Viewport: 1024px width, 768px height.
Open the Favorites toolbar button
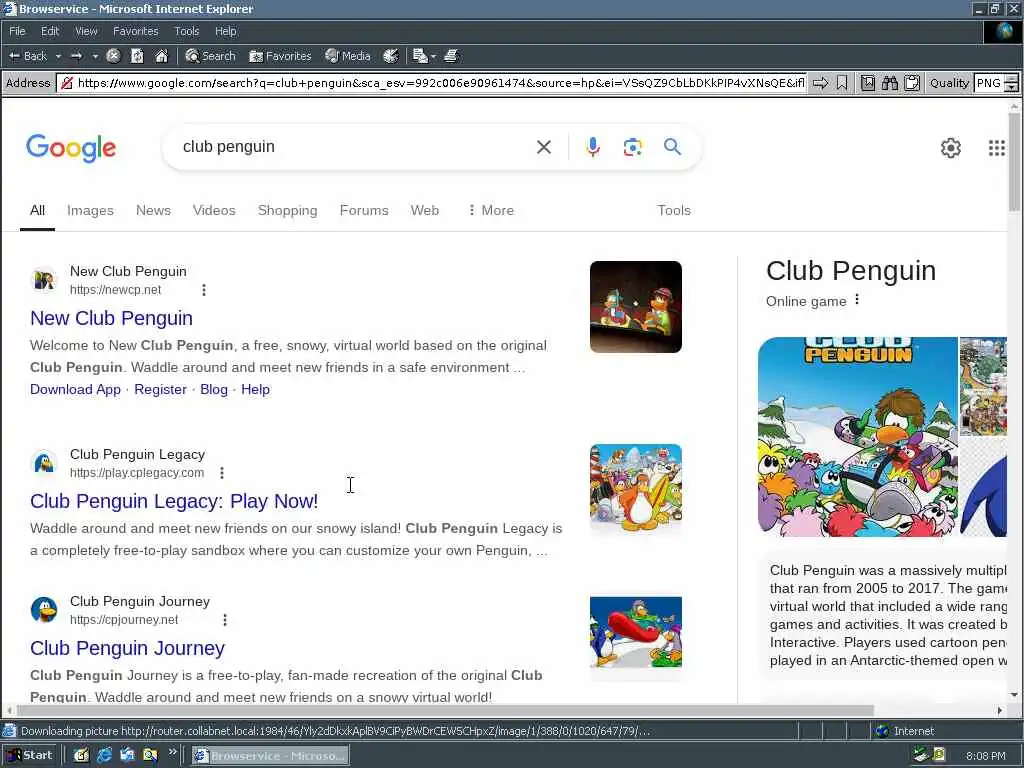tap(280, 56)
